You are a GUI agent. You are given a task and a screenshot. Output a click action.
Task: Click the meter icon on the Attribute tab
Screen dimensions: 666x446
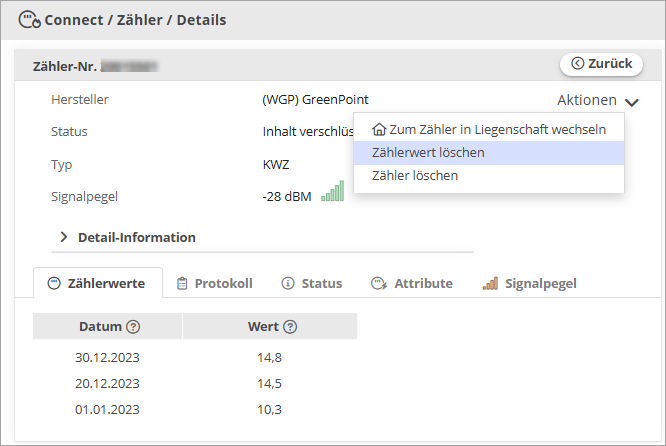[x=379, y=283]
